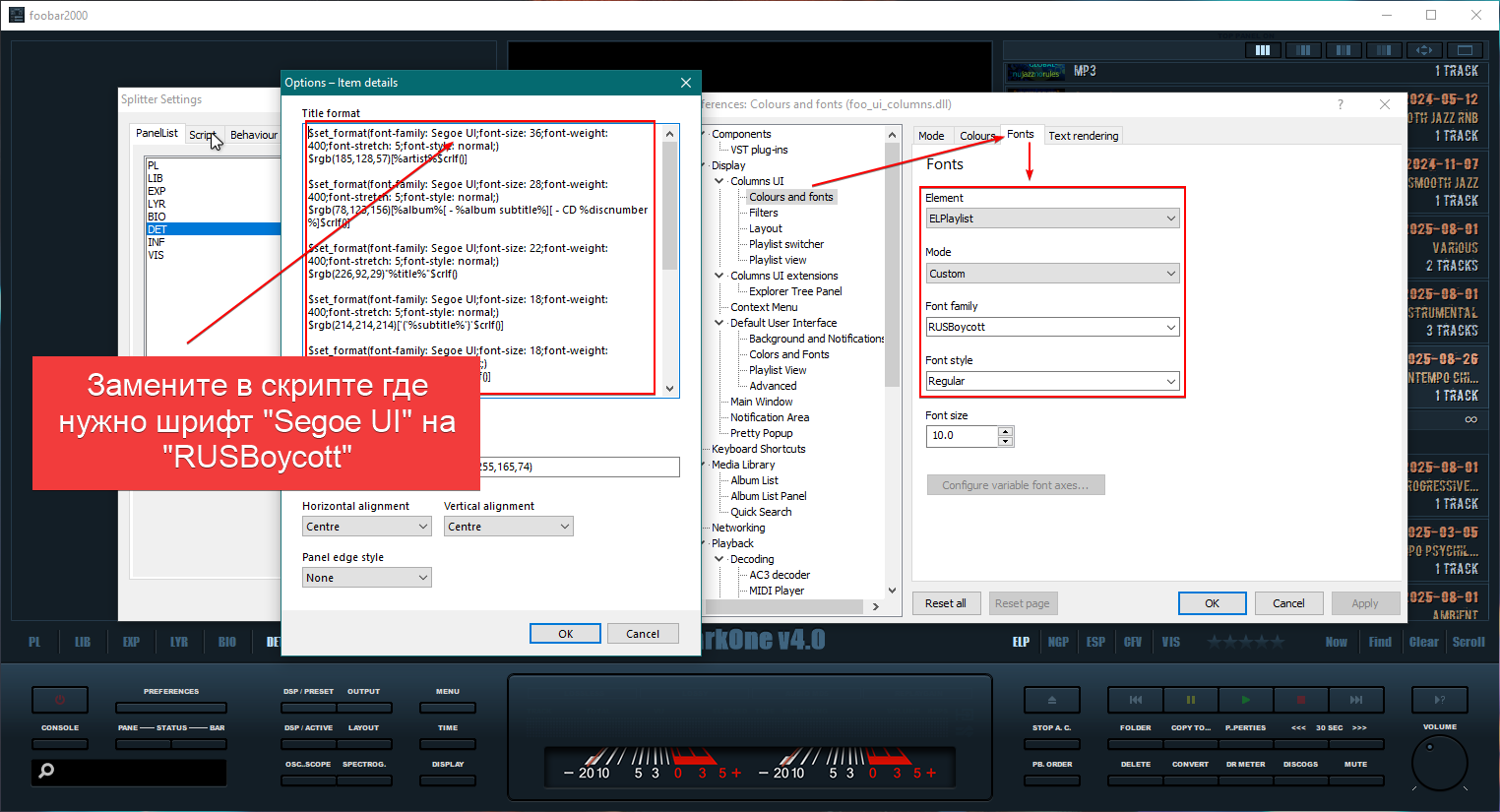This screenshot has height=812, width=1500.
Task: Open the Behaviour tab in Splitter Settings
Action: pos(254,135)
